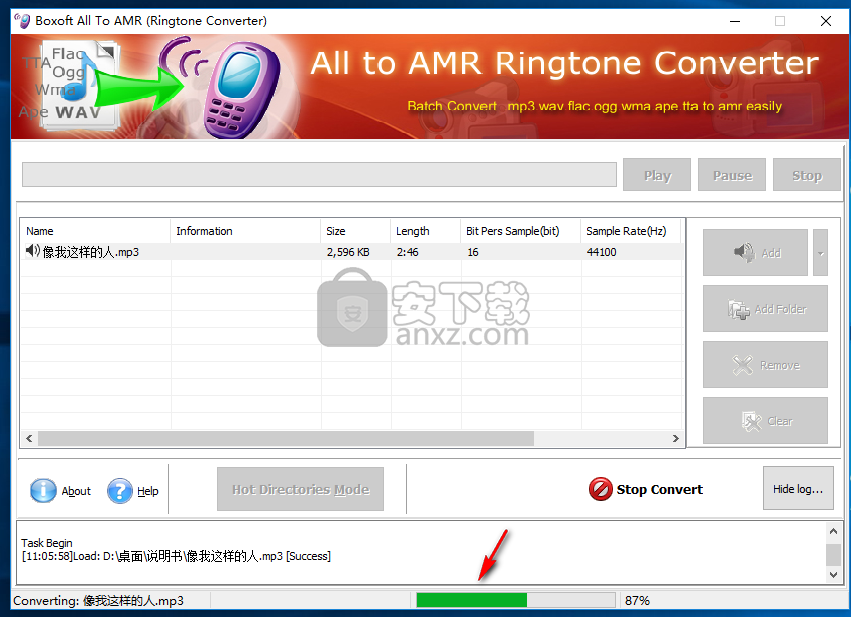This screenshot has height=617, width=851.
Task: Click the Add Folder button
Action: 765,308
